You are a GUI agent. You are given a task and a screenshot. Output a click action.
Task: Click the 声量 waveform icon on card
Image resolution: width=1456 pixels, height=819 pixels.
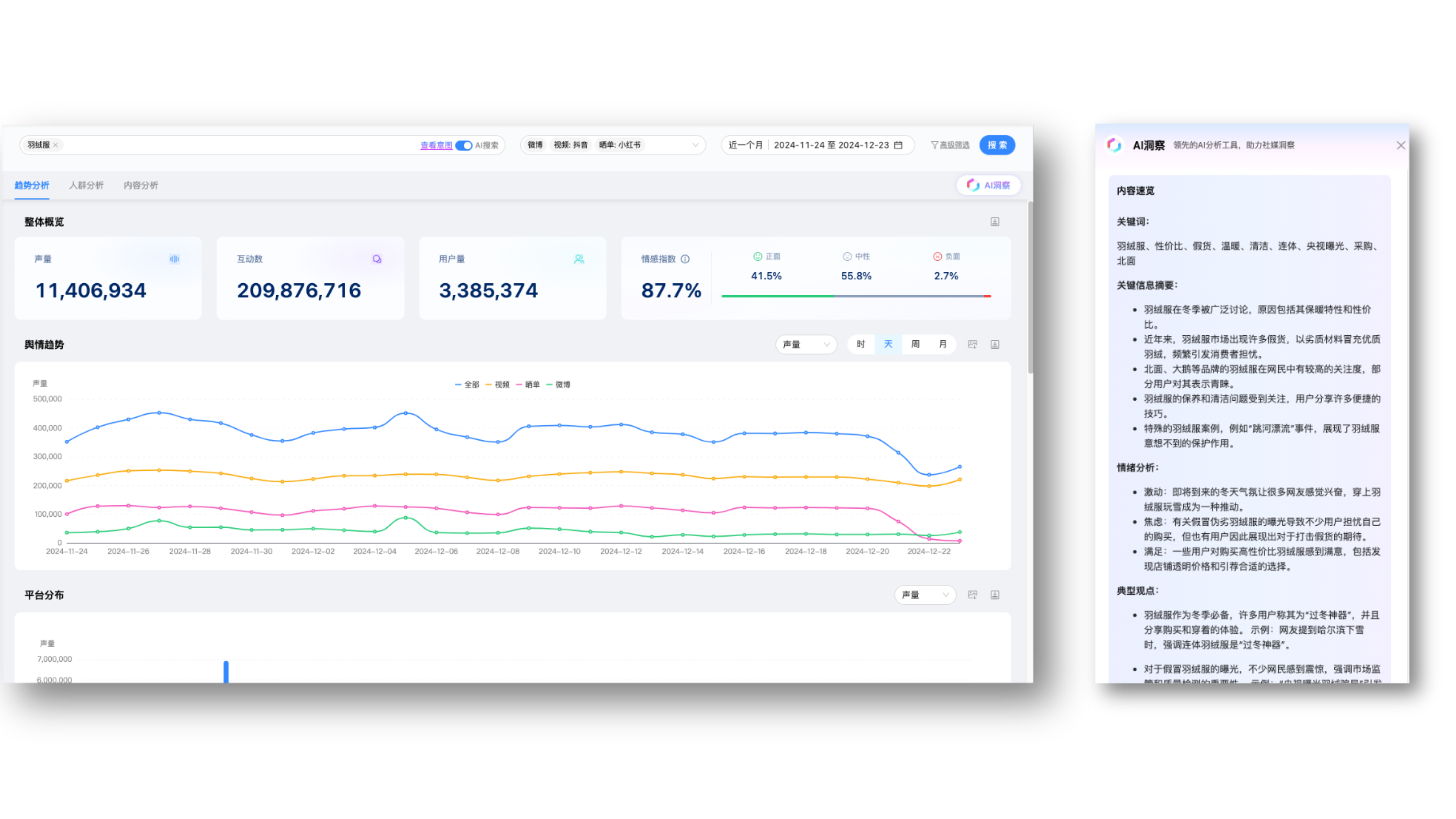174,259
